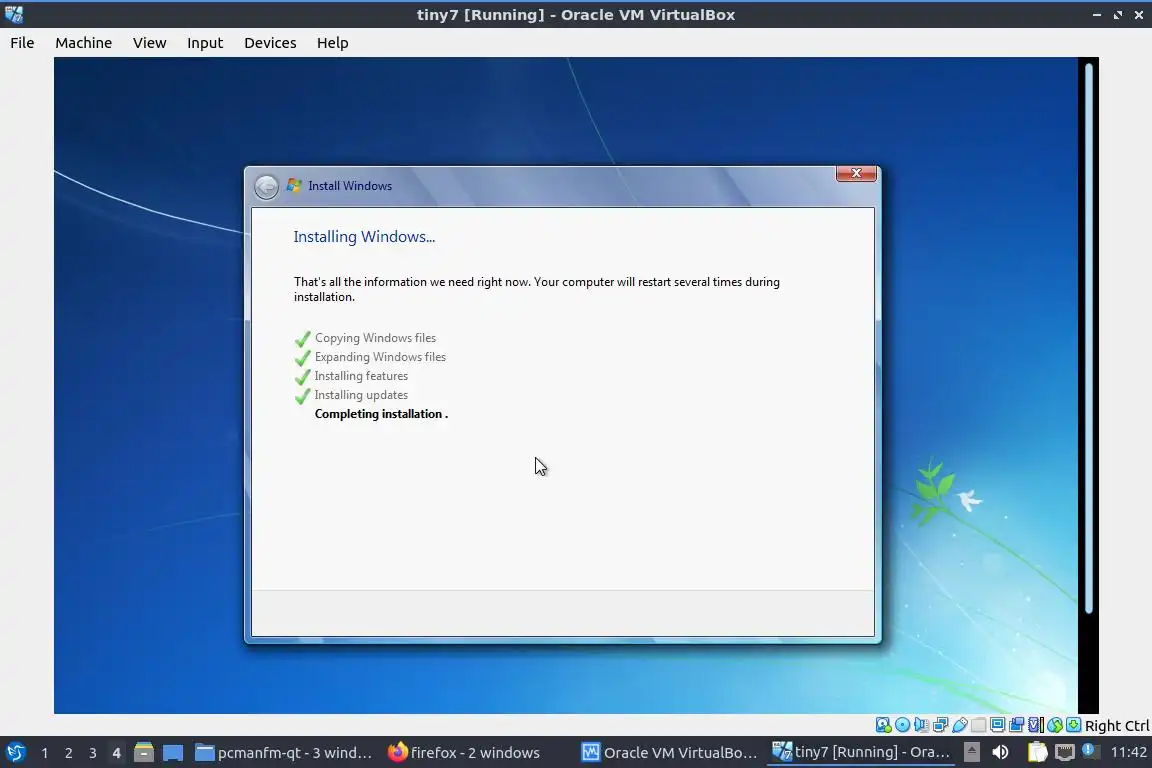
Task: Click 'Expanding Windows files' step text
Action: [x=380, y=357]
